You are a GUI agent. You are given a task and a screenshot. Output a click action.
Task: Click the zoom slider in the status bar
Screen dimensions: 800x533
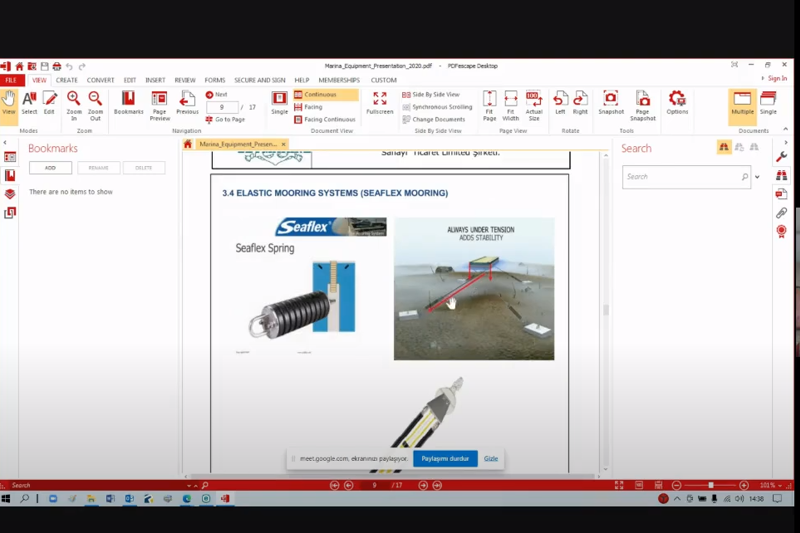[711, 485]
